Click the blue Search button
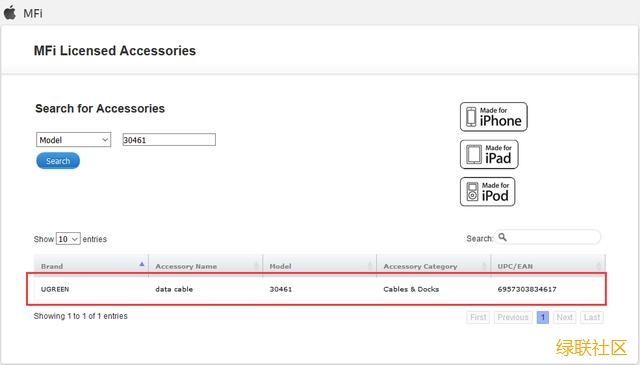This screenshot has width=640, height=365. 58,161
